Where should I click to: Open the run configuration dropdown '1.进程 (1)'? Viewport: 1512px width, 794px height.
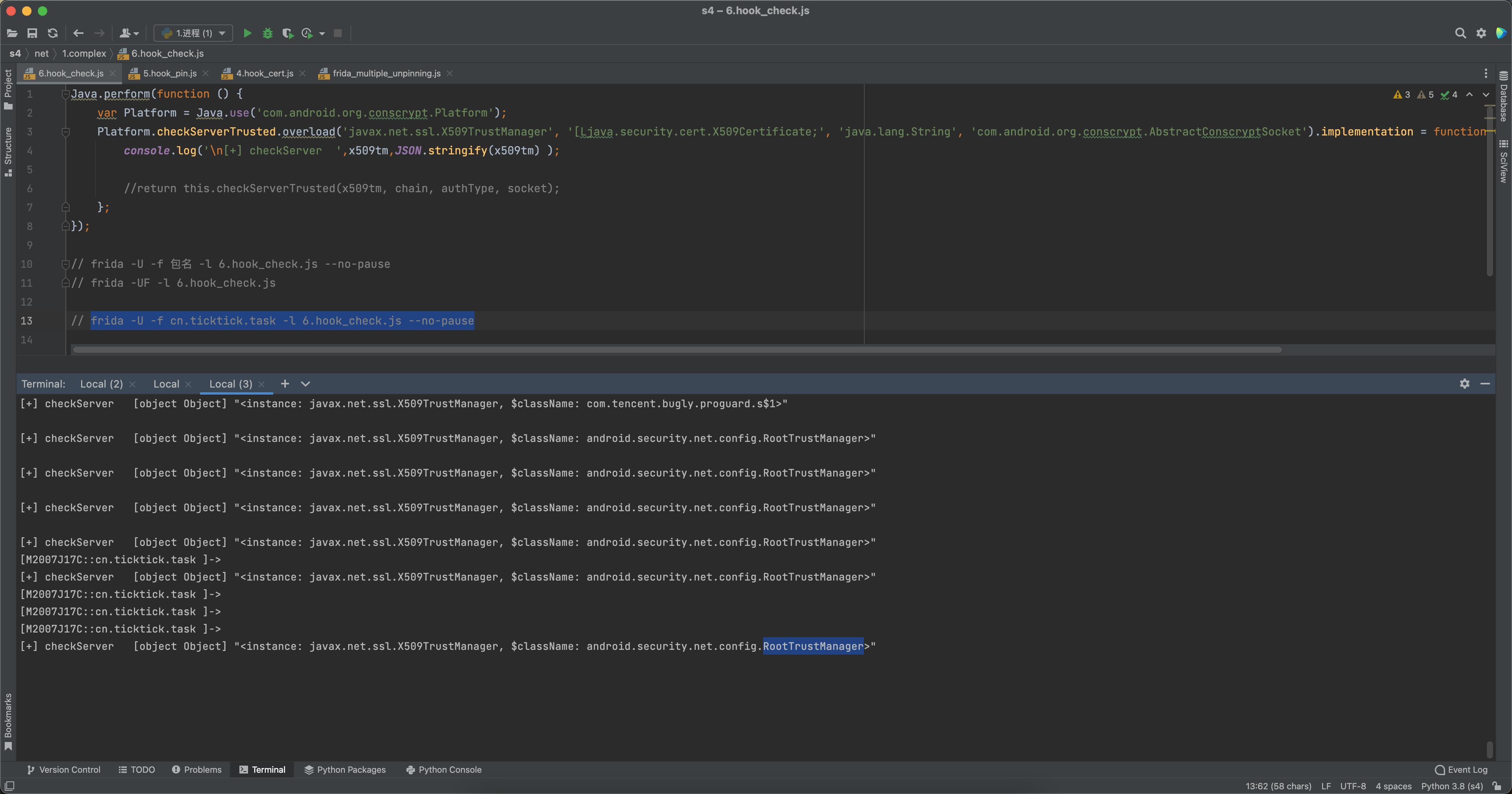193,33
